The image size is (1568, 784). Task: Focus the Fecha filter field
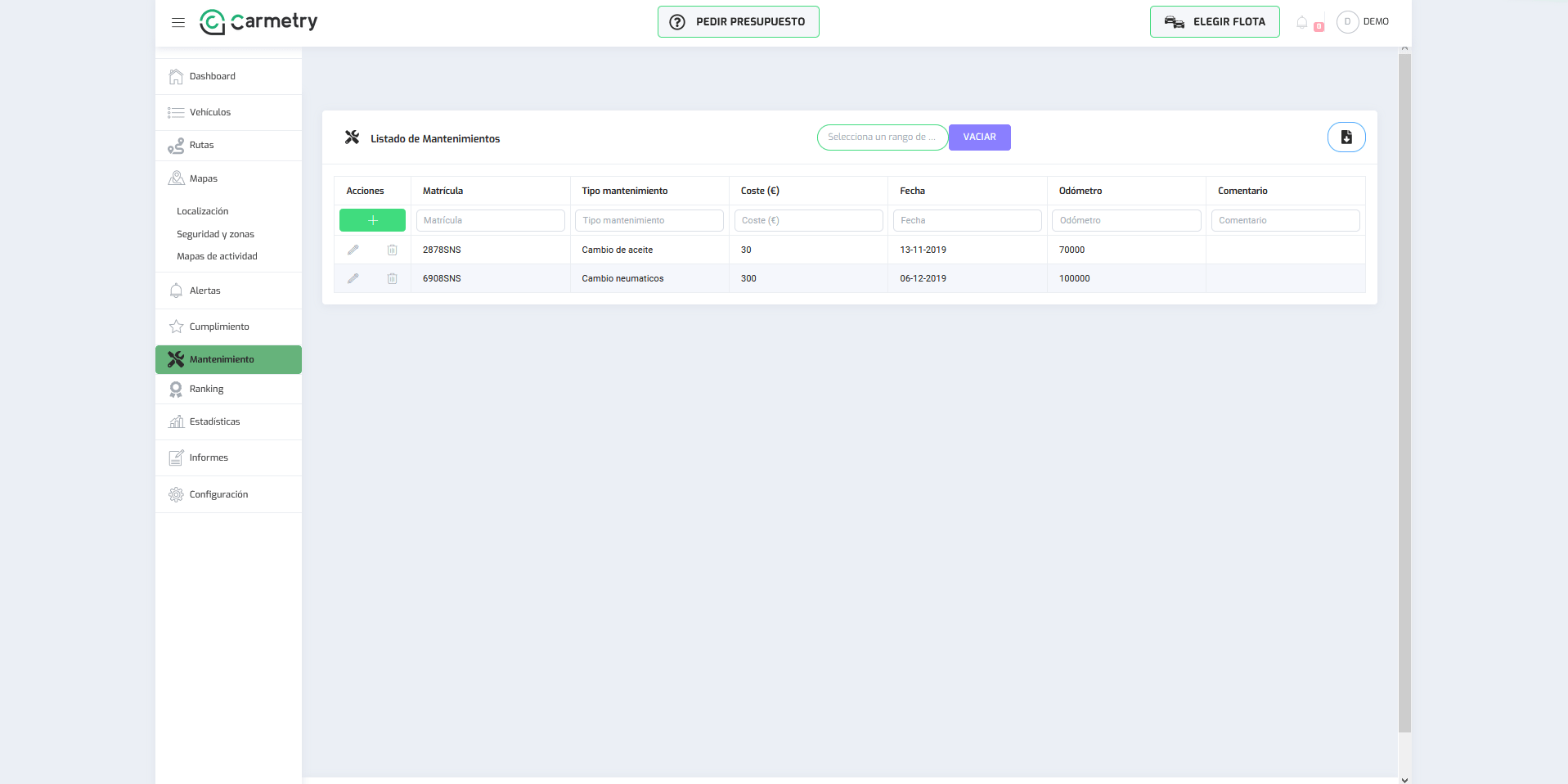[x=968, y=220]
